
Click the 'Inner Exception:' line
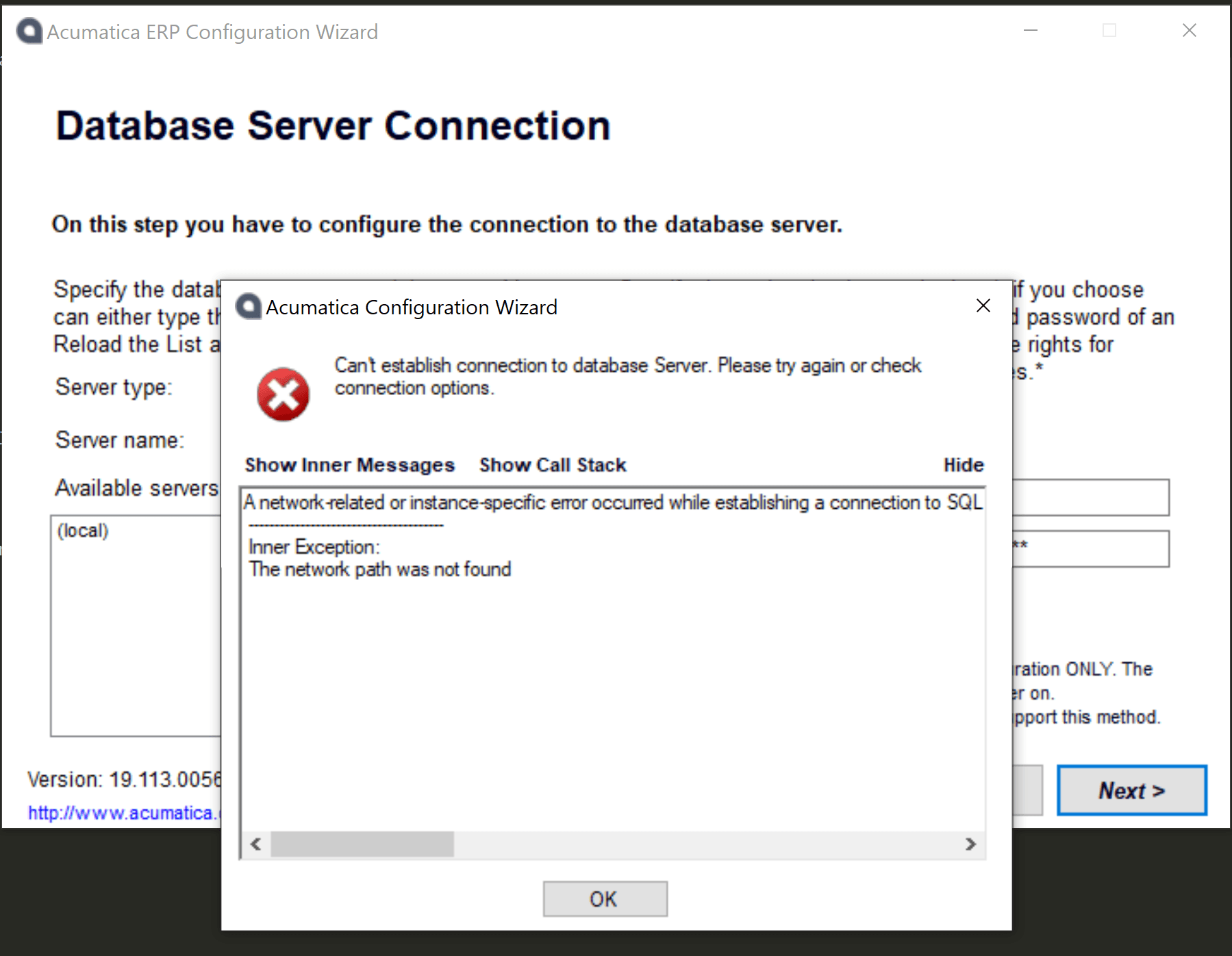pos(314,547)
